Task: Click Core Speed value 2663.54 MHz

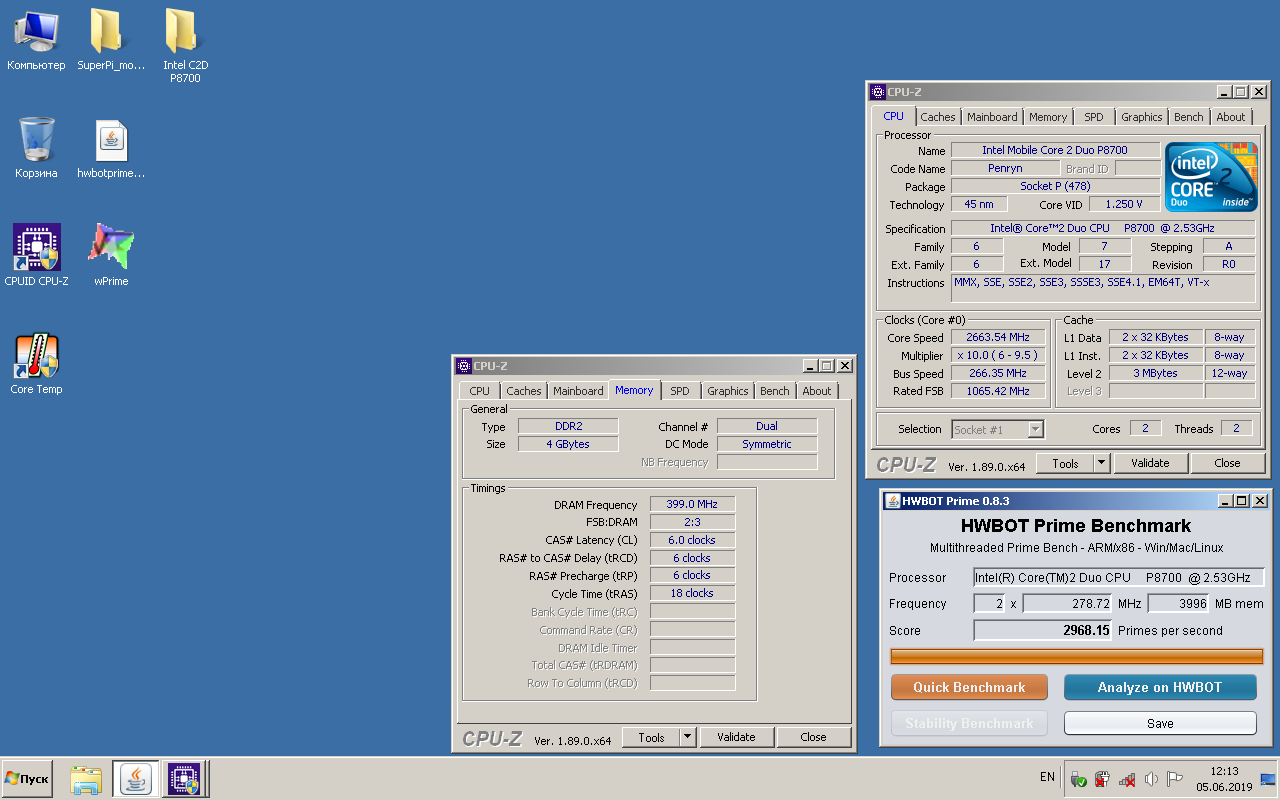Action: coord(998,338)
